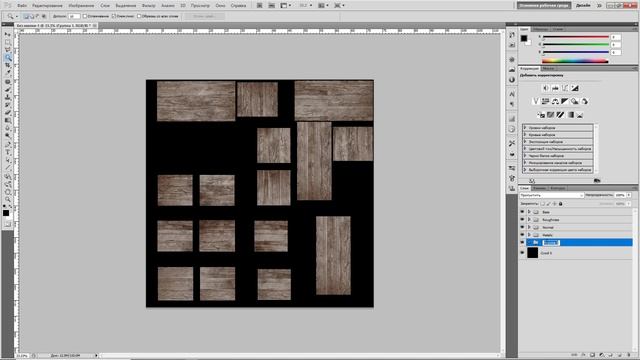Expand the Roughness layer group
Image resolution: width=640 pixels, height=360 pixels.
[x=529, y=220]
